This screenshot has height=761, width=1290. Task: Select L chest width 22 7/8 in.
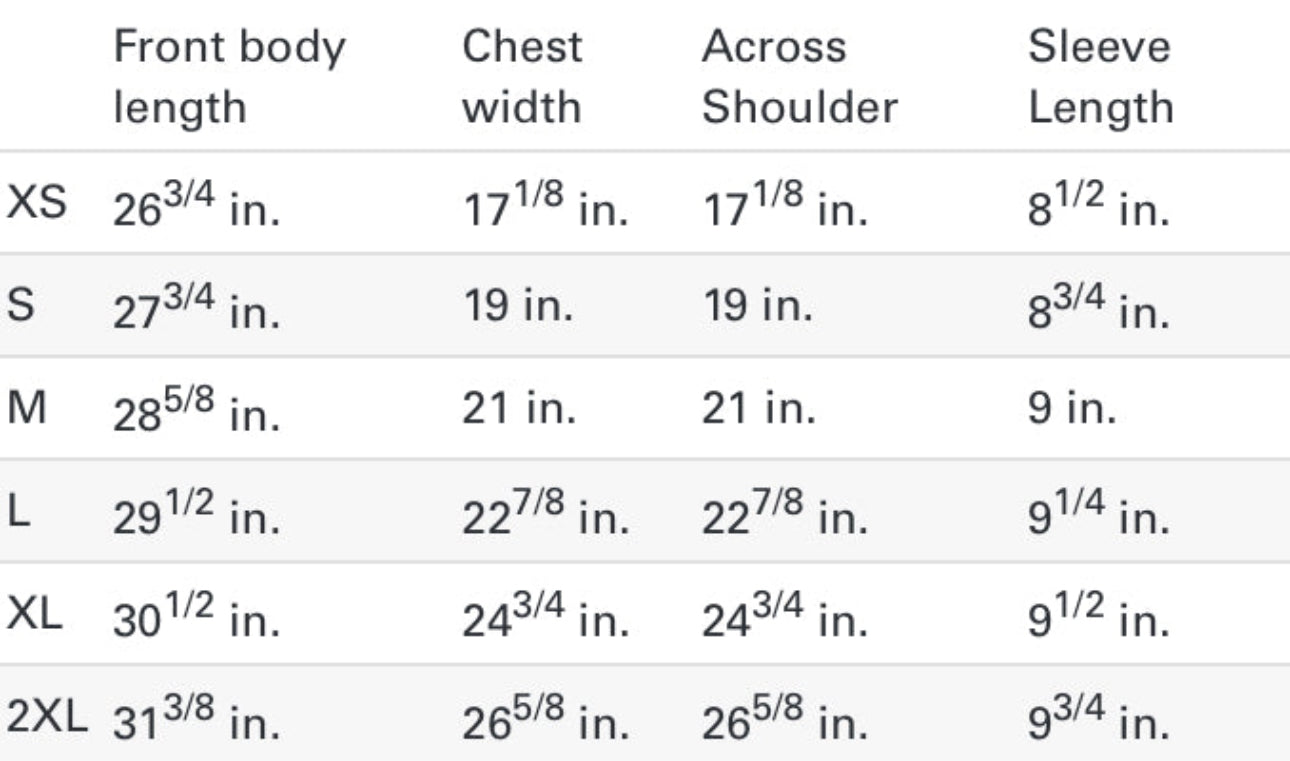[544, 515]
